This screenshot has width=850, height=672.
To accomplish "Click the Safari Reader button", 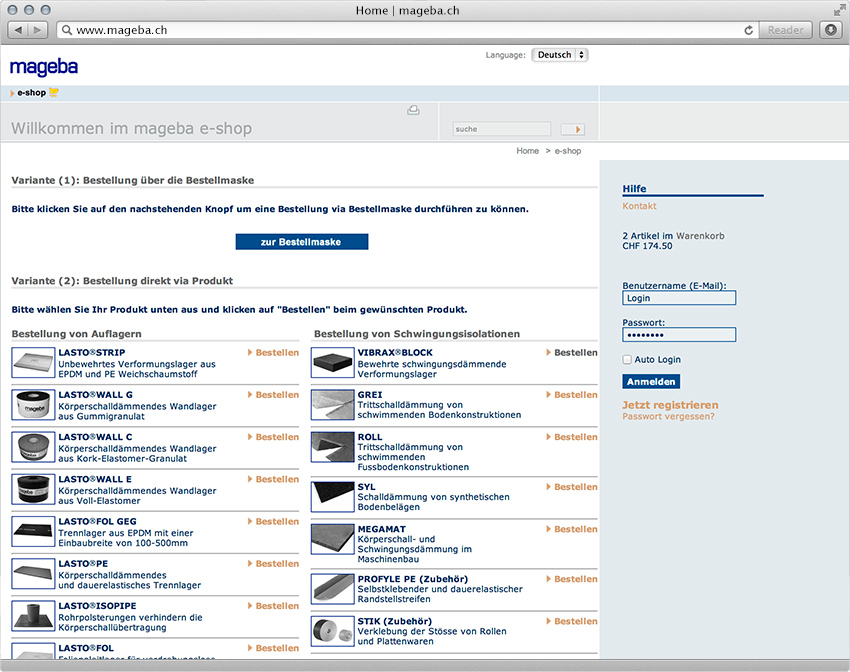I will (x=785, y=30).
